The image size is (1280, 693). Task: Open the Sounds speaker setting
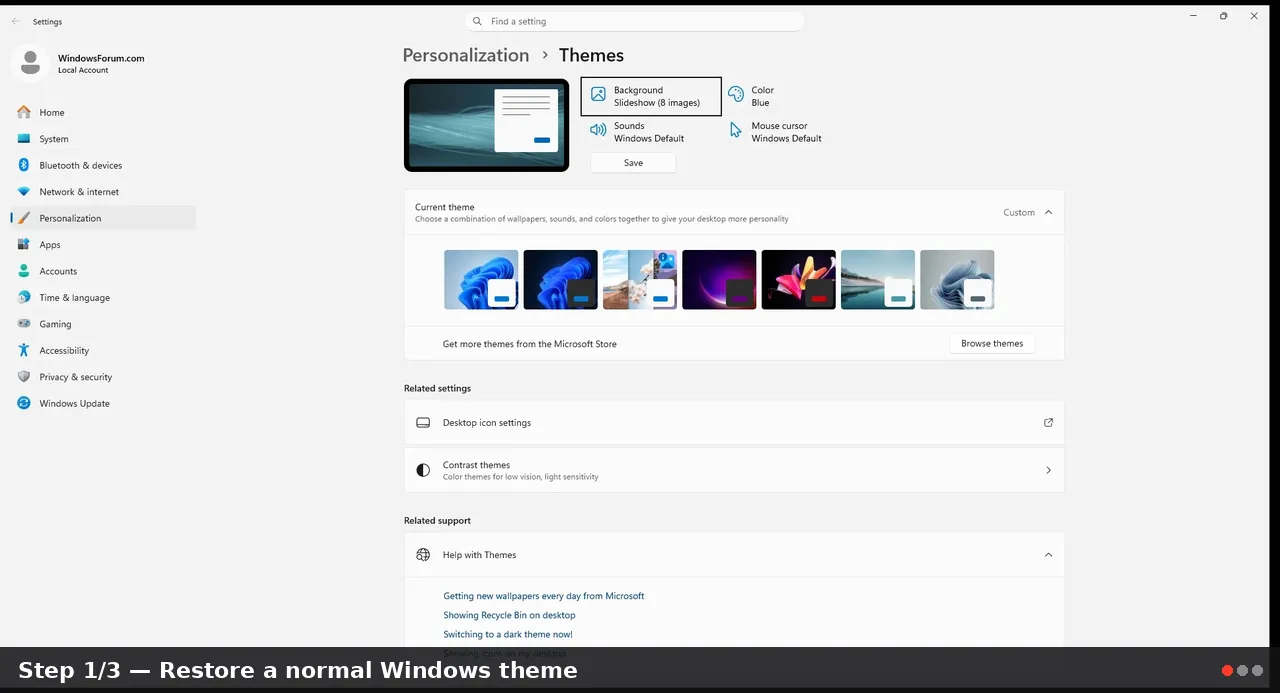[637, 132]
